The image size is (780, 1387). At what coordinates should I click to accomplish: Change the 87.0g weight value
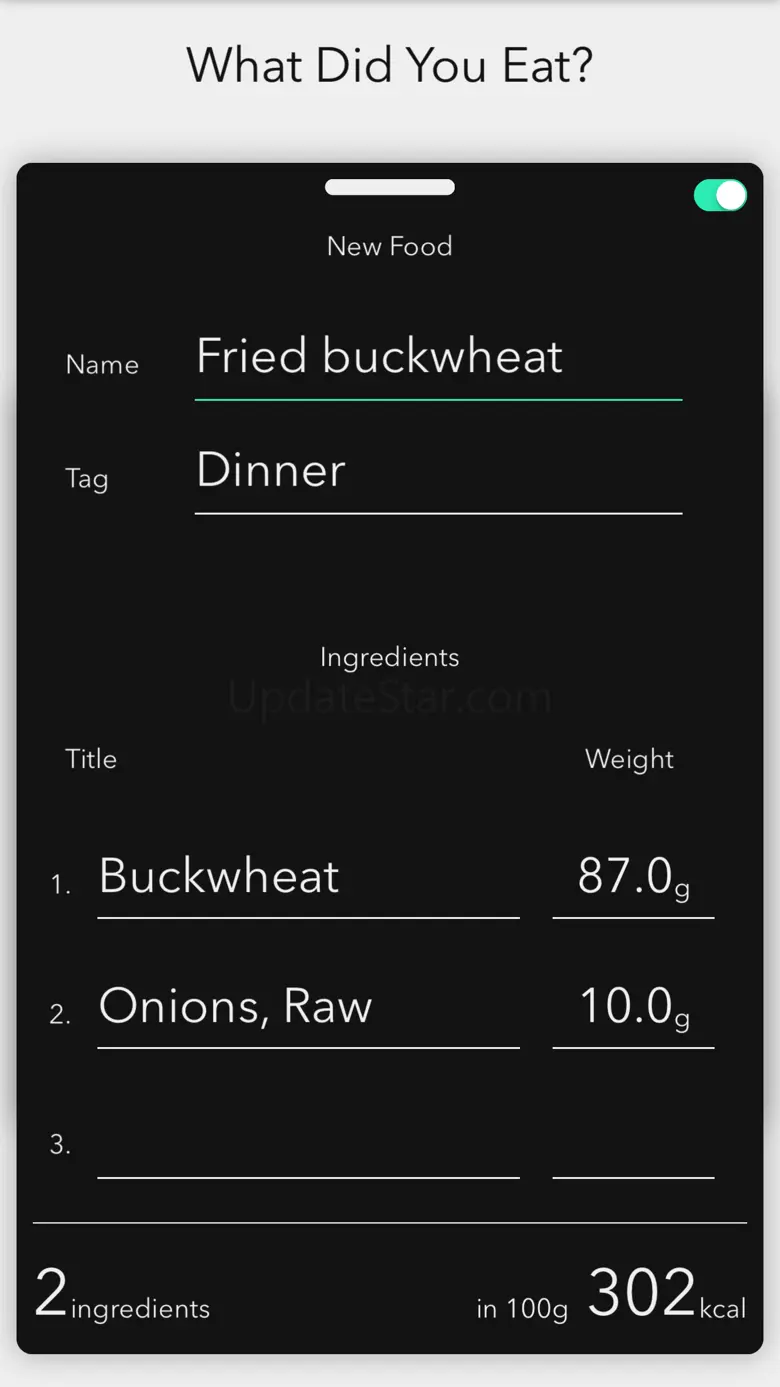click(633, 877)
